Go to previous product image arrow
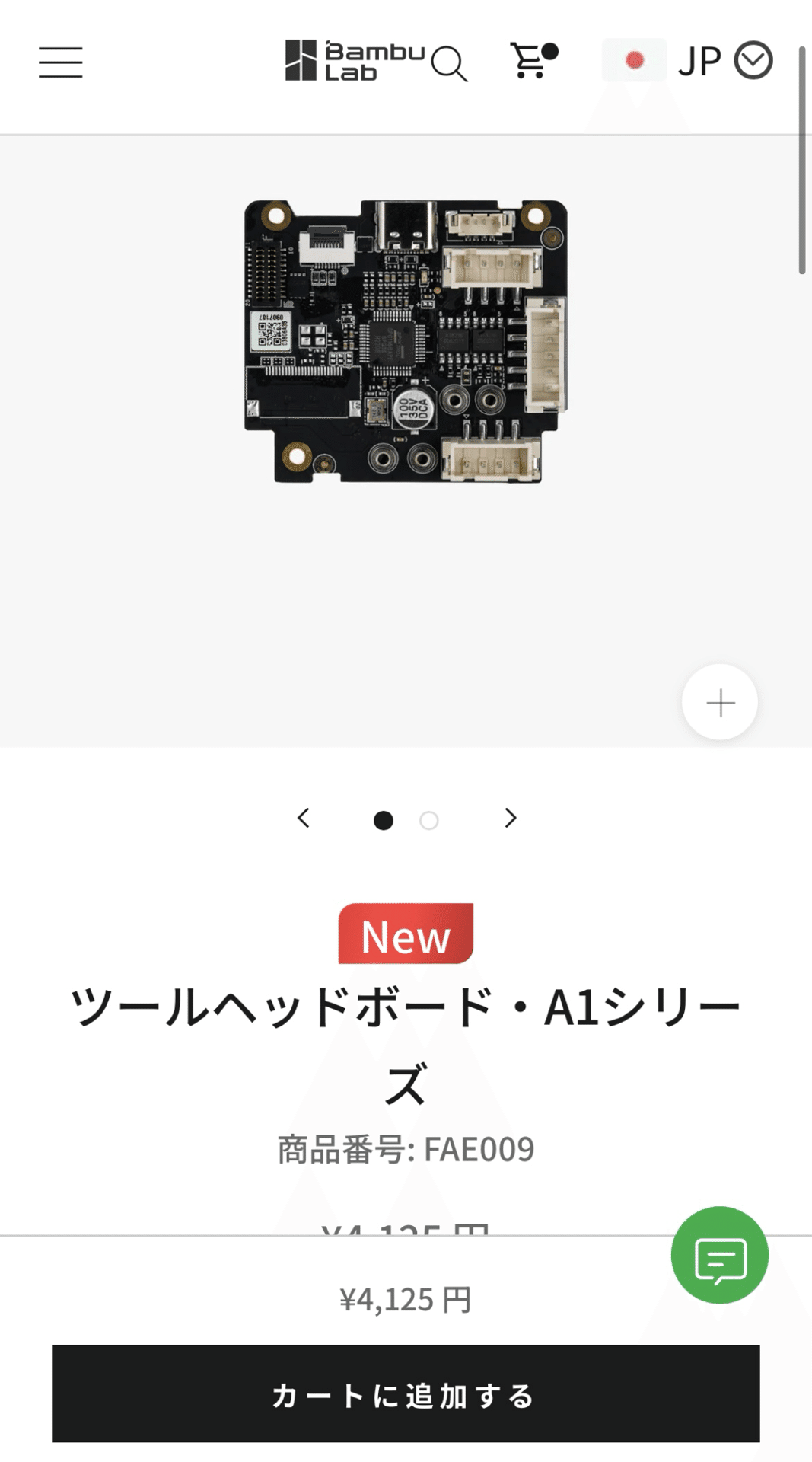The height and width of the screenshot is (1462, 812). click(304, 819)
